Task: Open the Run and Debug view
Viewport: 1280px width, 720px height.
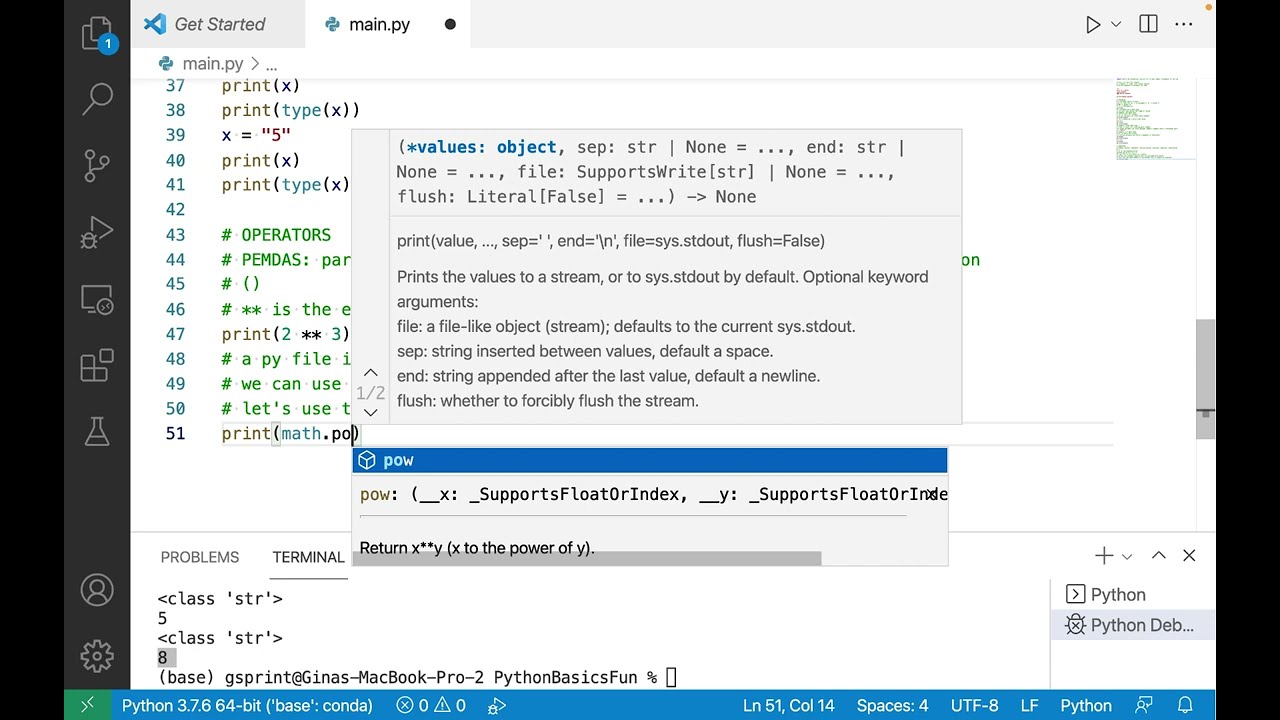Action: (97, 233)
